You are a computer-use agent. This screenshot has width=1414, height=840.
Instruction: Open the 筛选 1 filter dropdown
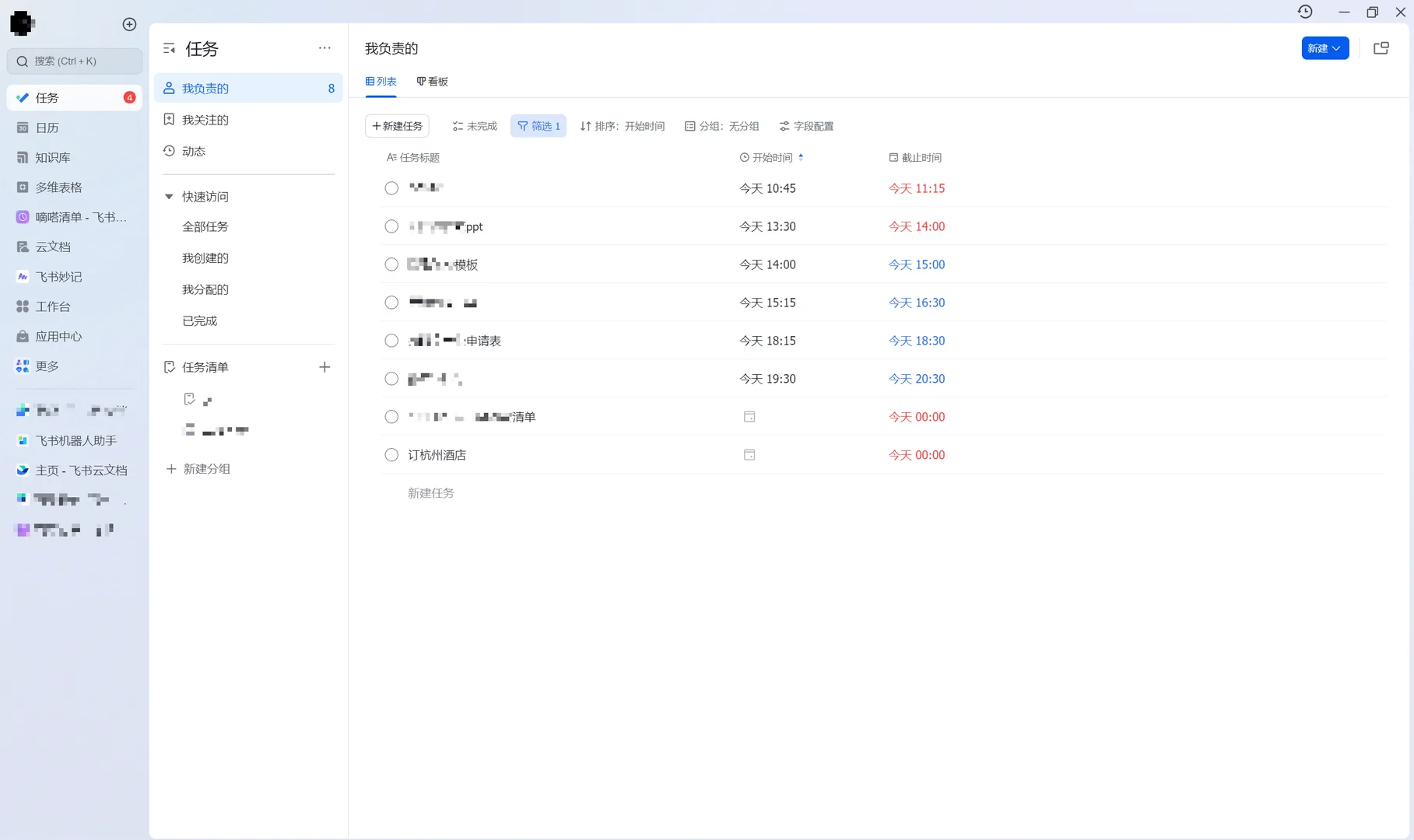[539, 126]
